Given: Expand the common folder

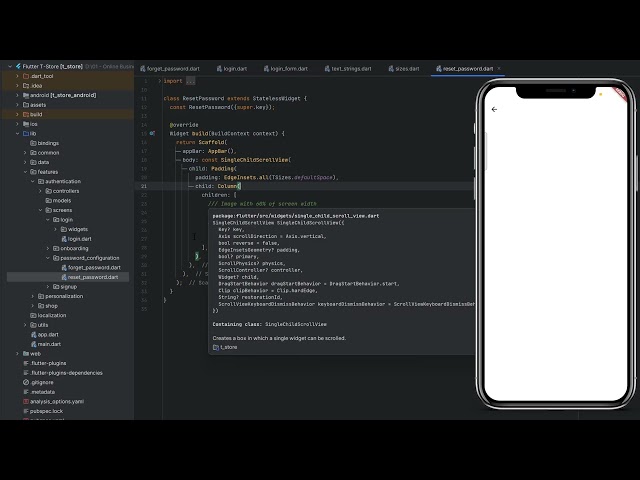Looking at the screenshot, I should (x=25, y=153).
